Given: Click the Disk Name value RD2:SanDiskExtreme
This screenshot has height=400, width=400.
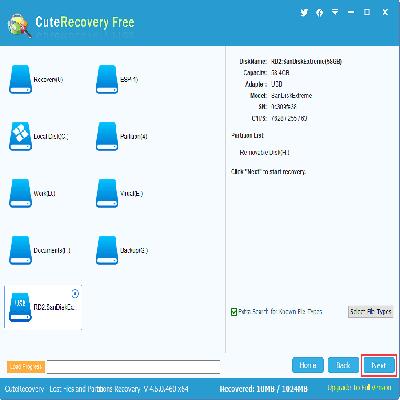Looking at the screenshot, I should pyautogui.click(x=307, y=61).
